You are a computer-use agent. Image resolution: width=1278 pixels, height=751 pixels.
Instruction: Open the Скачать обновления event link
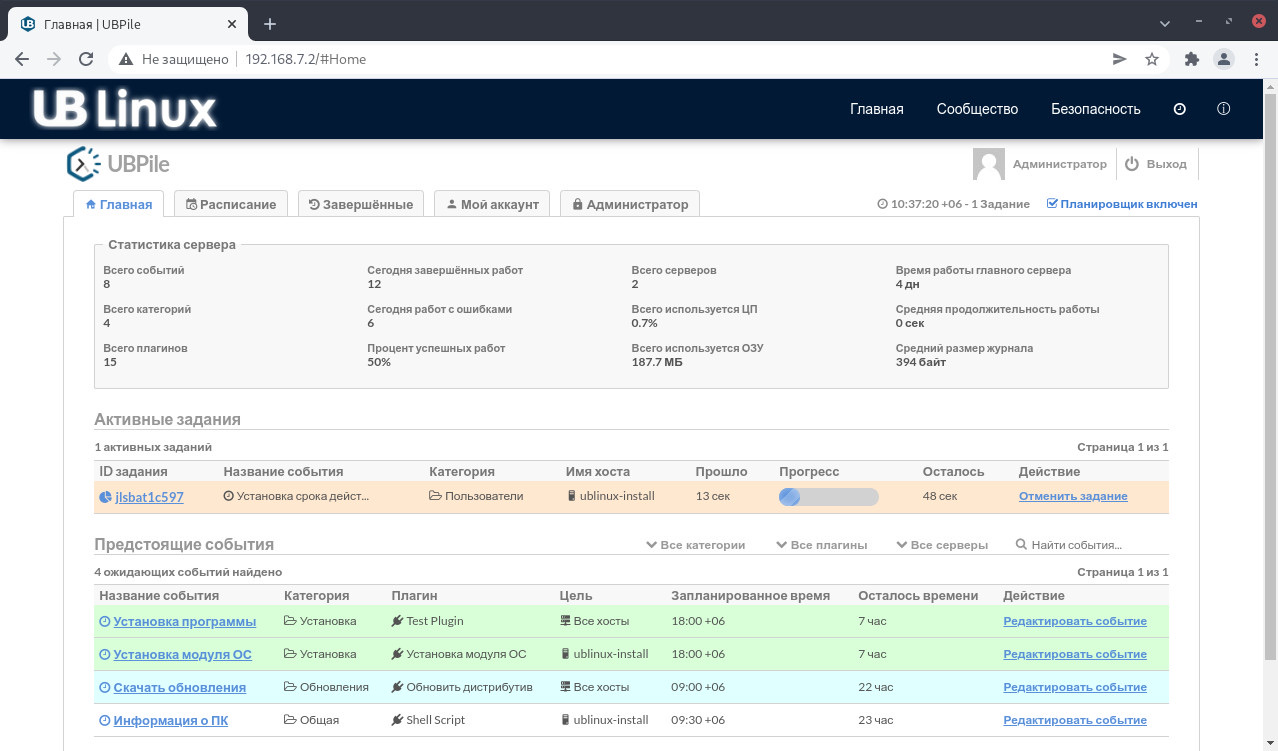(179, 687)
